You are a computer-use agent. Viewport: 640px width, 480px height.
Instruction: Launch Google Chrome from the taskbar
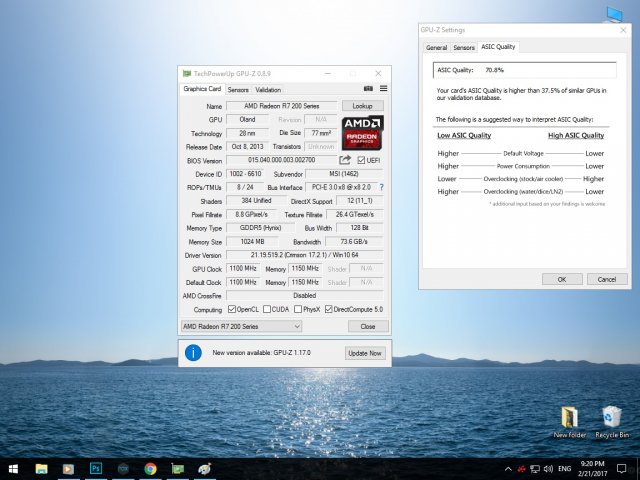coord(150,468)
